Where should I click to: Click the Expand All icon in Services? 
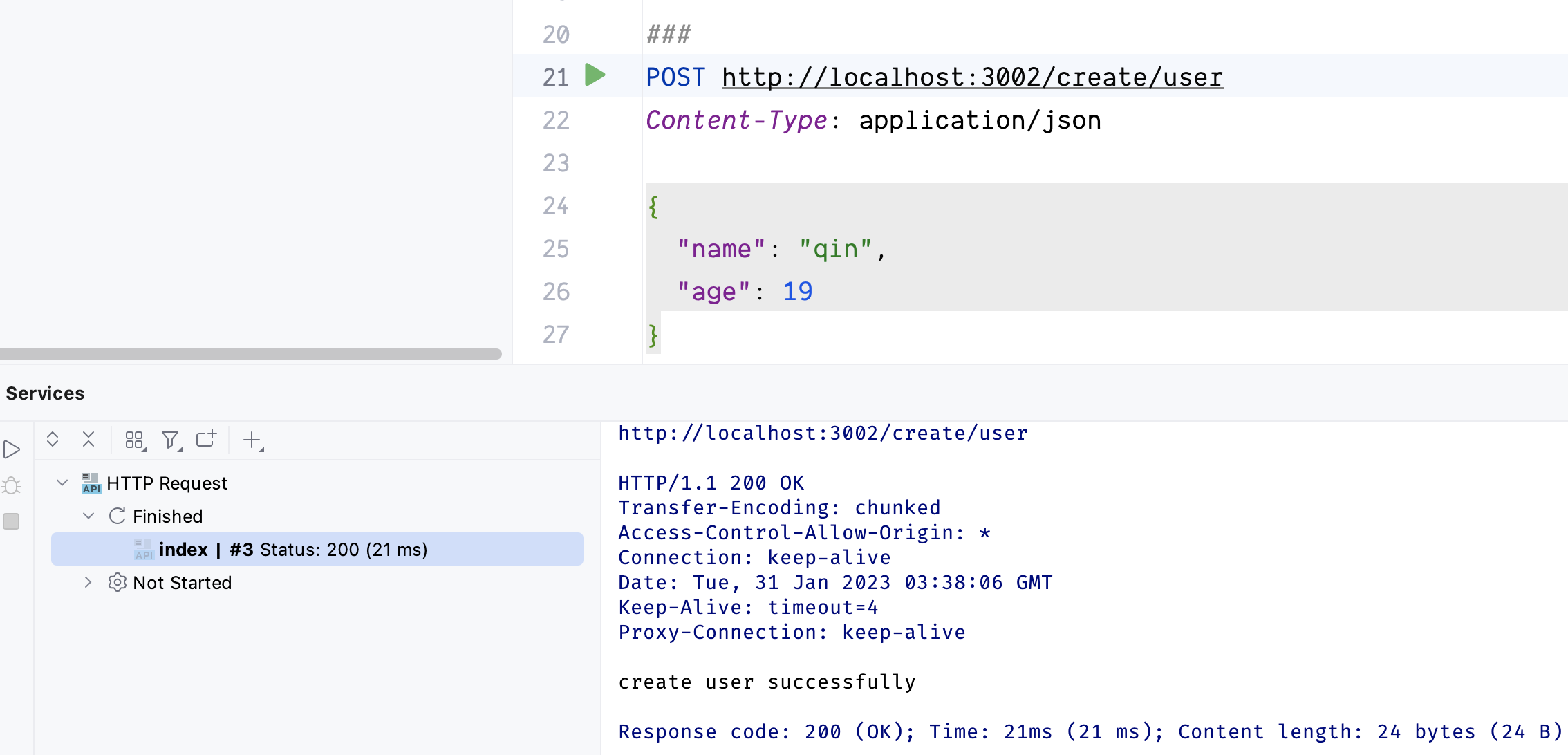[53, 440]
